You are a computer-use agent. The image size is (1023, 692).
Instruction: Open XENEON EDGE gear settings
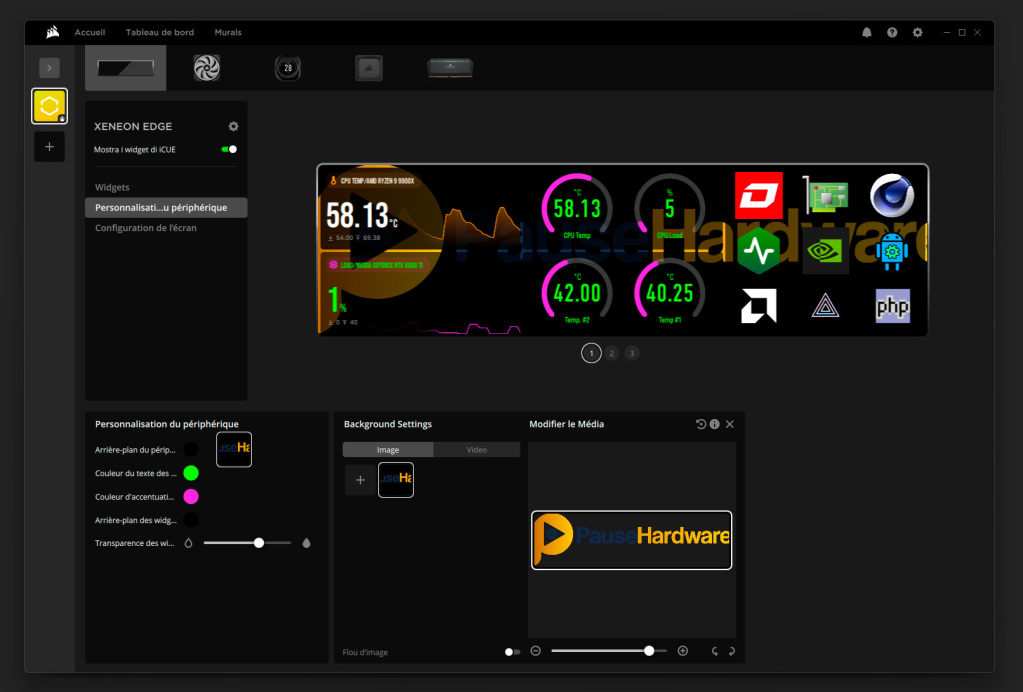click(x=233, y=127)
